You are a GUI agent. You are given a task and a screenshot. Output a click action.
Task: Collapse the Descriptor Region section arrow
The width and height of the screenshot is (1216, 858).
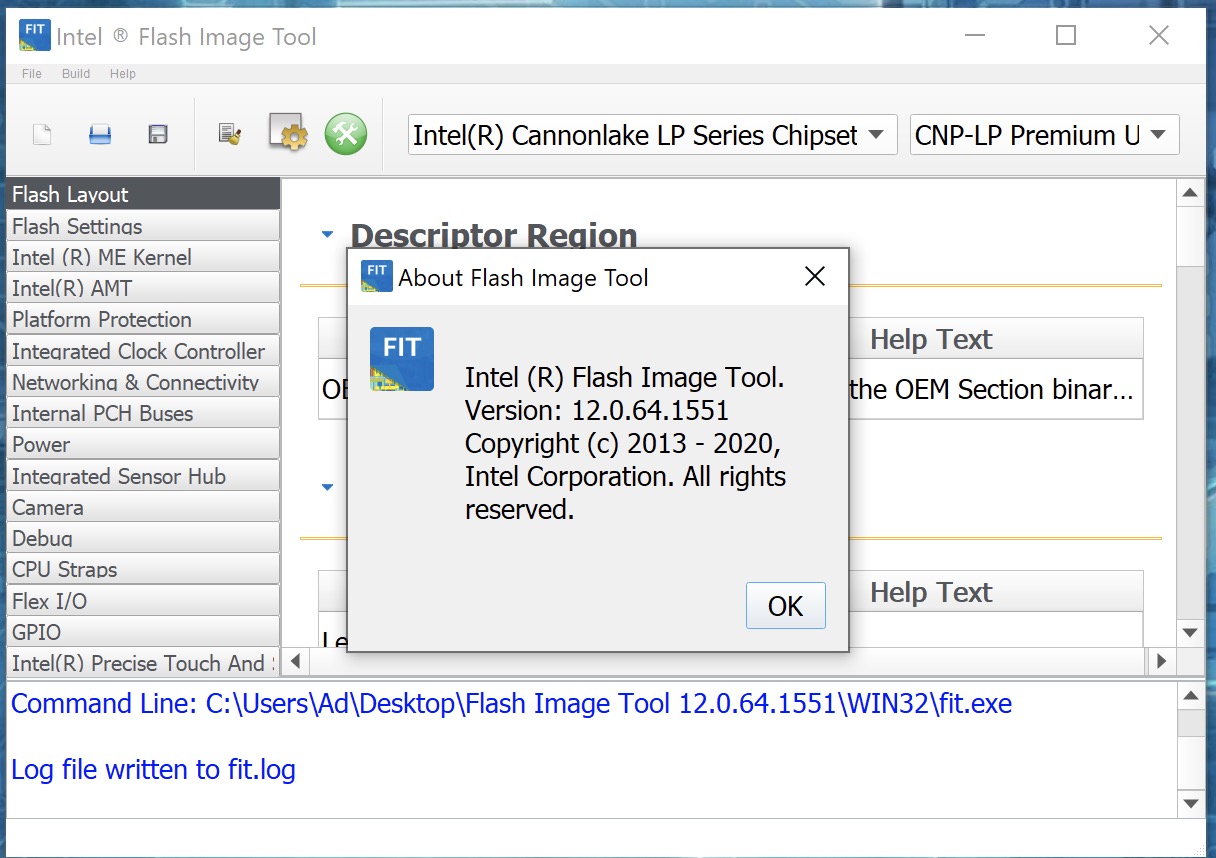pyautogui.click(x=327, y=235)
